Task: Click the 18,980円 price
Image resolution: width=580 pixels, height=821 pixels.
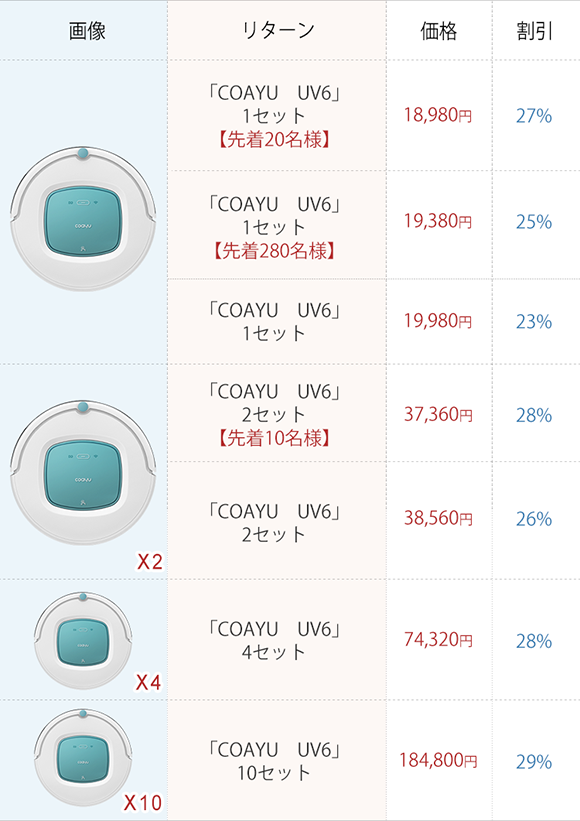Action: 438,115
